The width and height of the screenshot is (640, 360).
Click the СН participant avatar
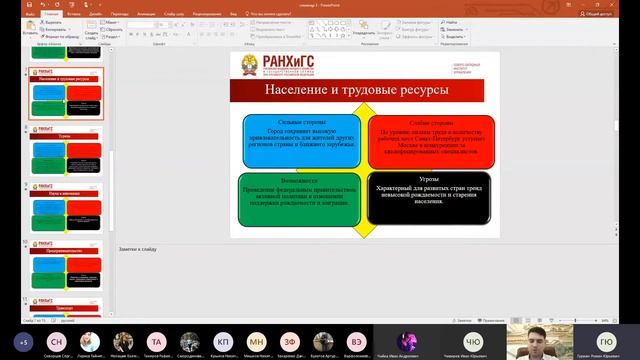pyautogui.click(x=56, y=342)
